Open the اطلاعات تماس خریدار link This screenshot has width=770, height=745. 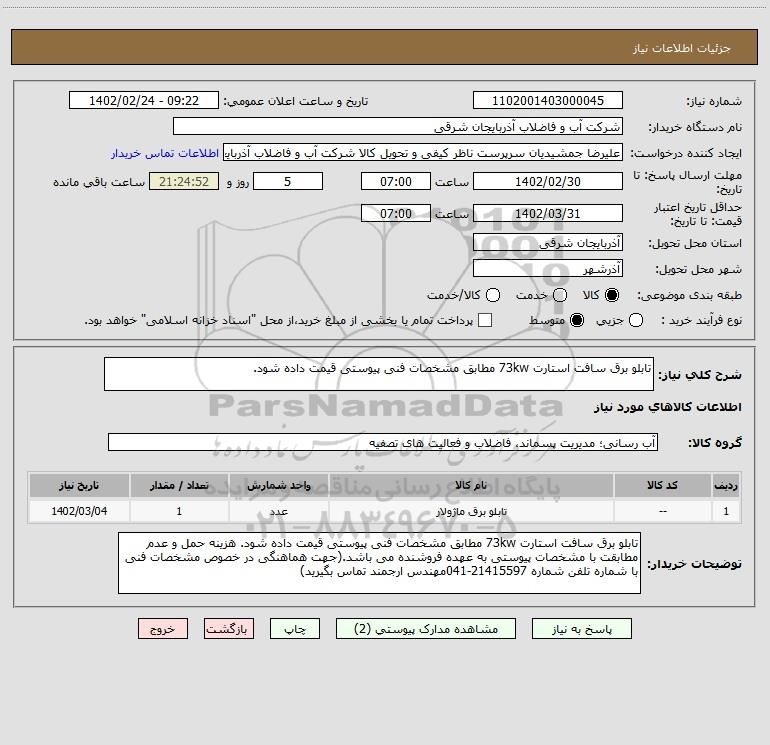point(165,153)
